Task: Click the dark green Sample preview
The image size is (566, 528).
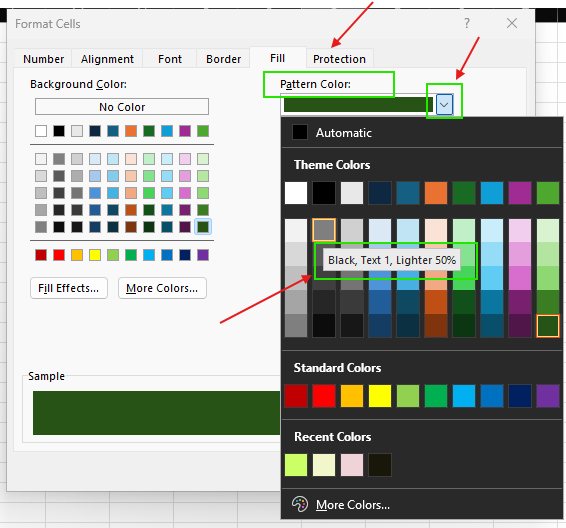Action: tap(156, 413)
